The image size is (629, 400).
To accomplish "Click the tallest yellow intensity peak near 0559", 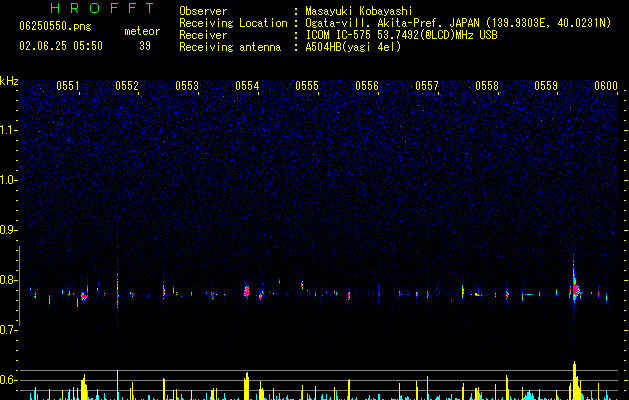I will pyautogui.click(x=575, y=380).
